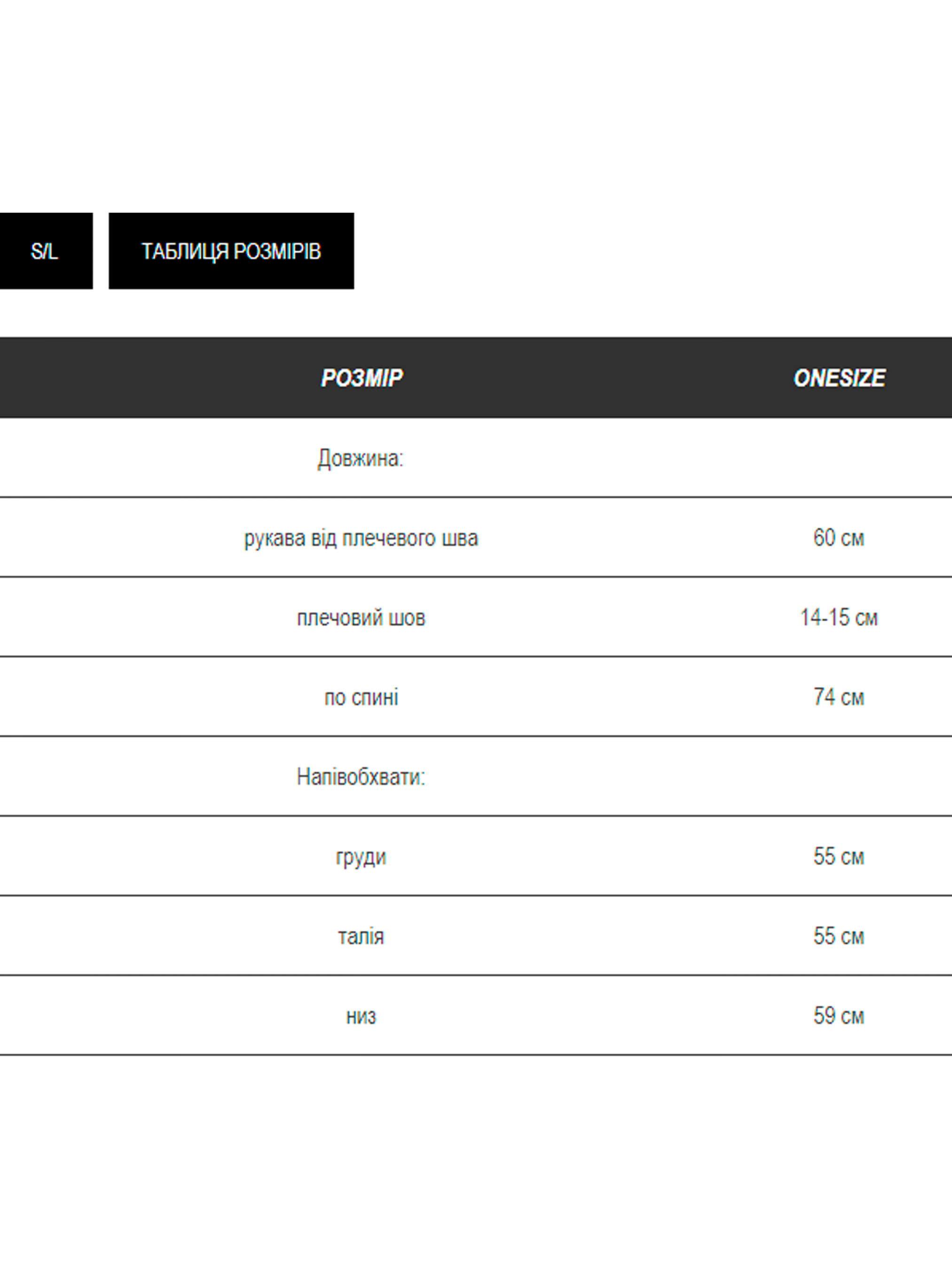This screenshot has height=1270, width=952.
Task: Select the по спині row label
Action: [x=361, y=698]
